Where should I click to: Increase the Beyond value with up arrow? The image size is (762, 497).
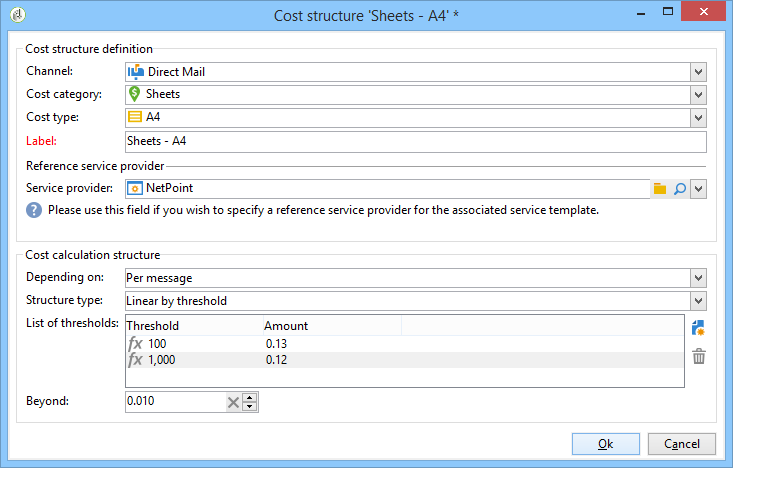(x=250, y=397)
